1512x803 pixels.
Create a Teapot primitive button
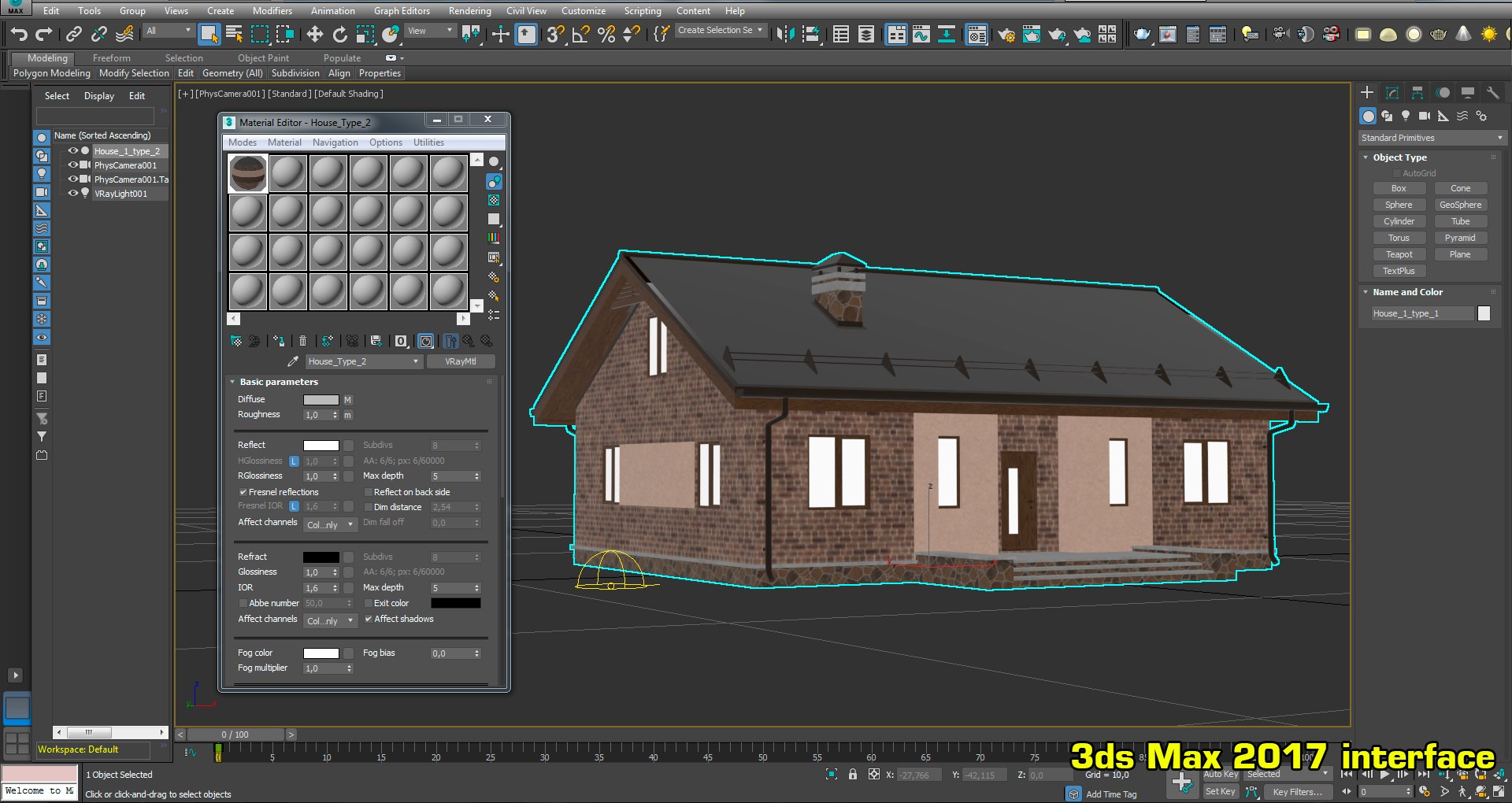point(1399,254)
